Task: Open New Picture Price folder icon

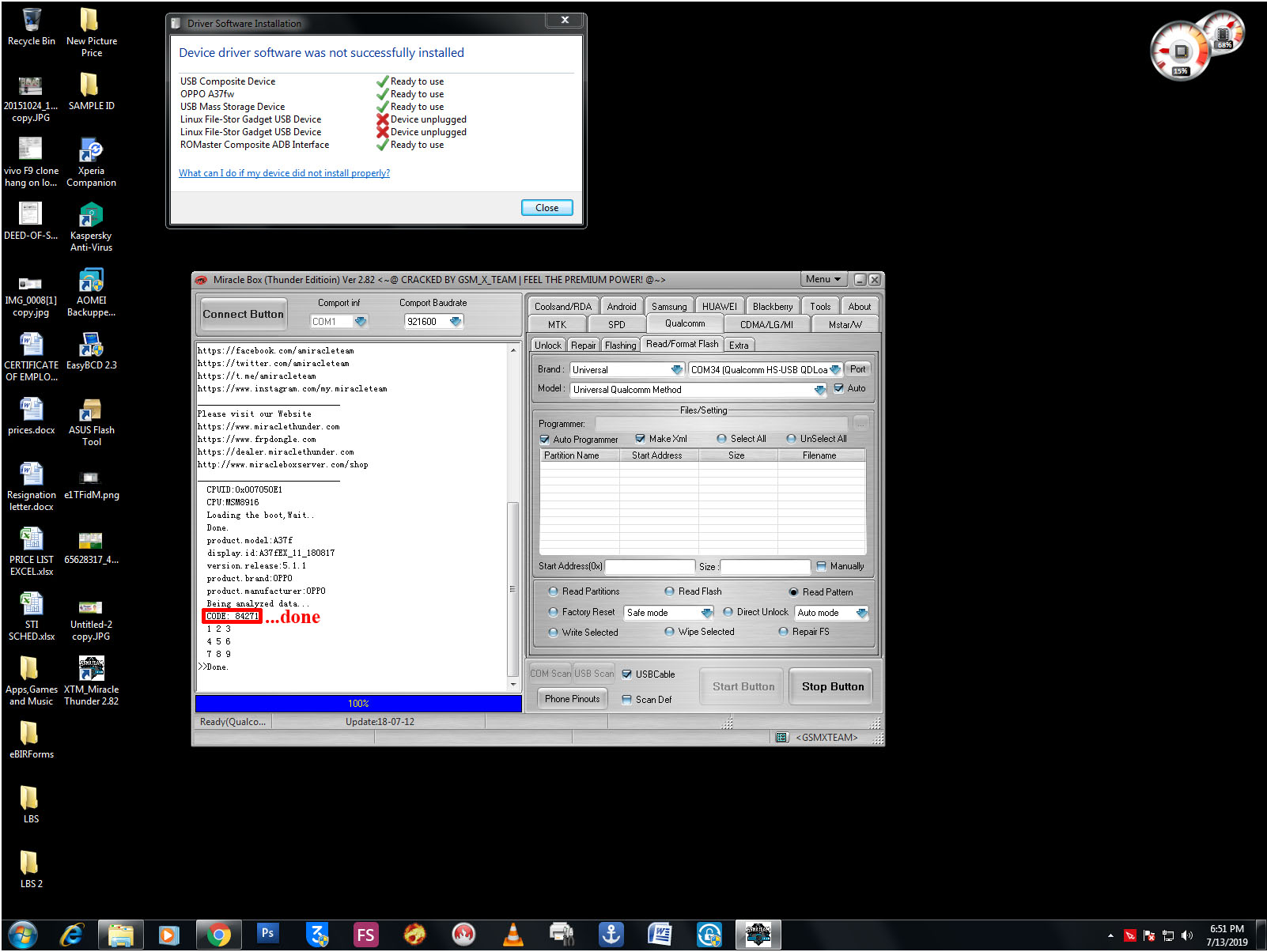Action: [x=92, y=32]
